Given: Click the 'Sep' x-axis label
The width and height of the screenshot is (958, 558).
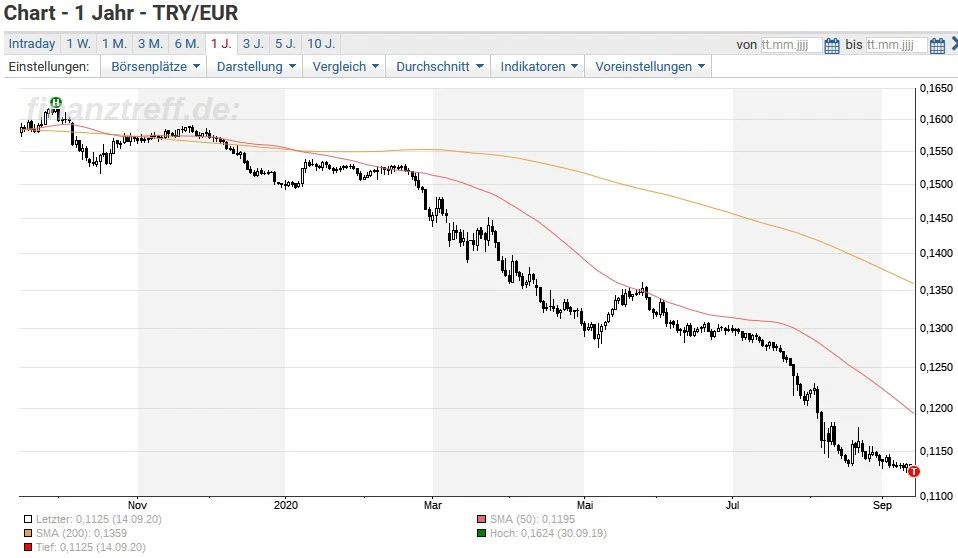Looking at the screenshot, I should tap(882, 505).
